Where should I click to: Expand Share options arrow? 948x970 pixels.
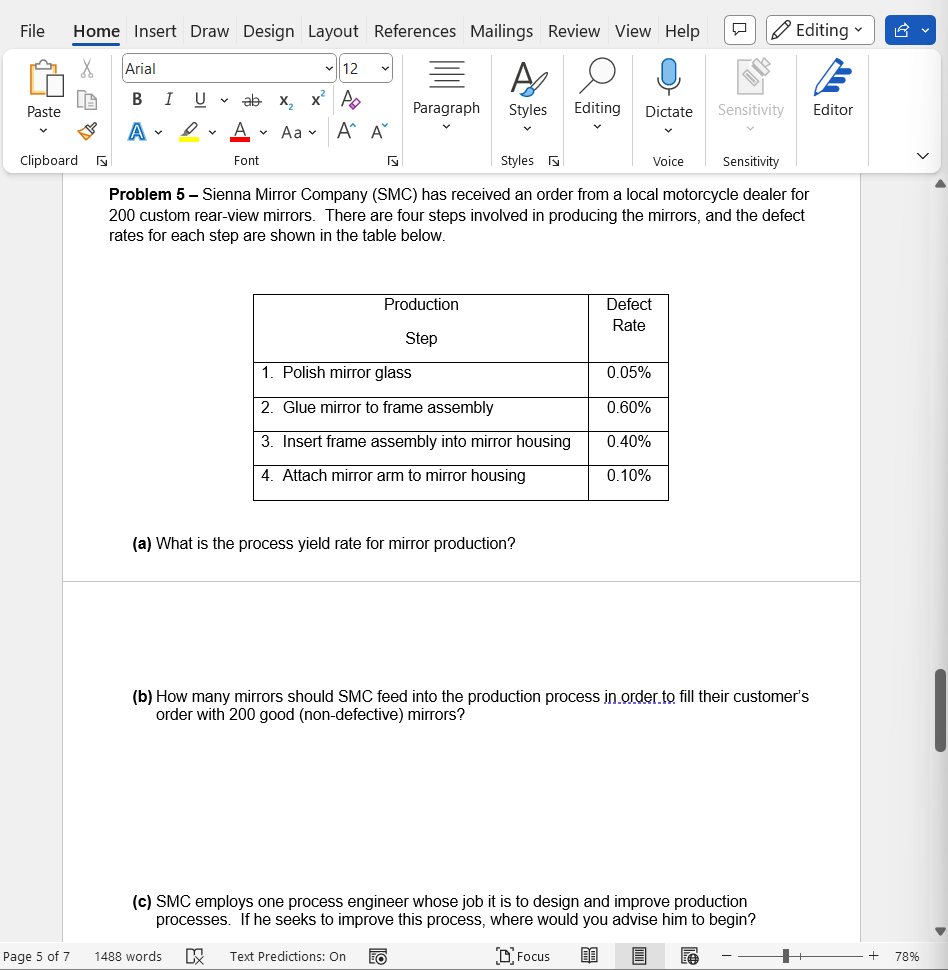click(x=926, y=30)
